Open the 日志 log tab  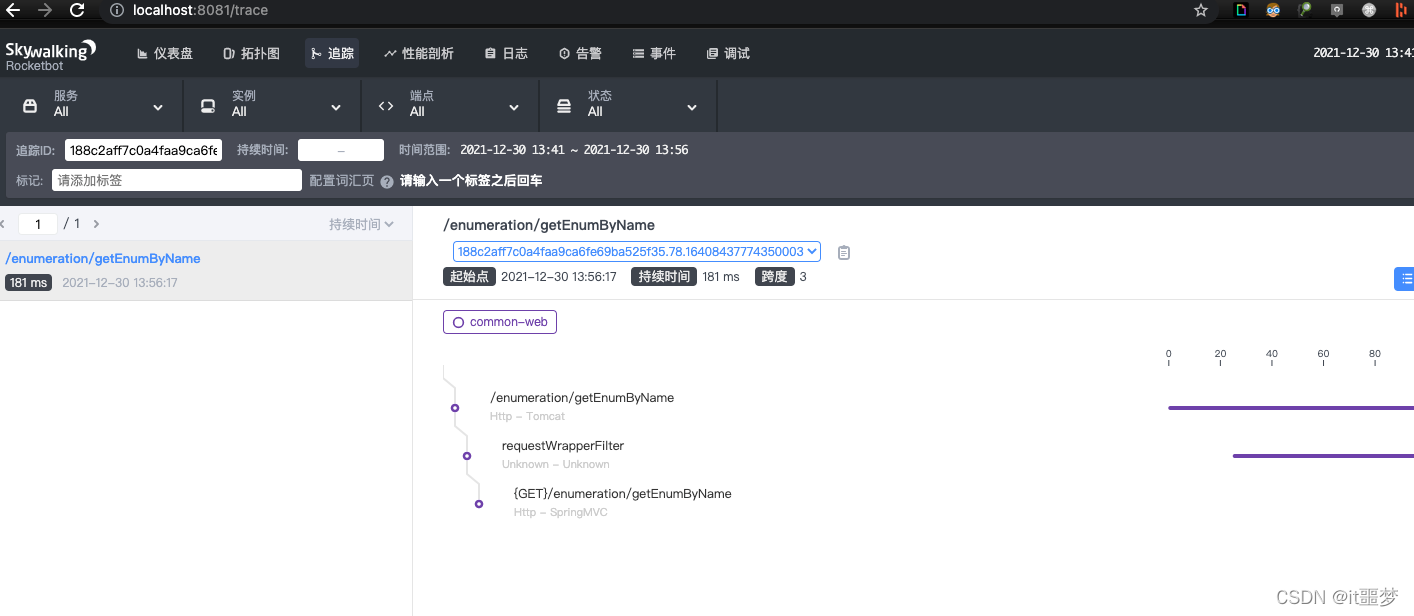(506, 54)
